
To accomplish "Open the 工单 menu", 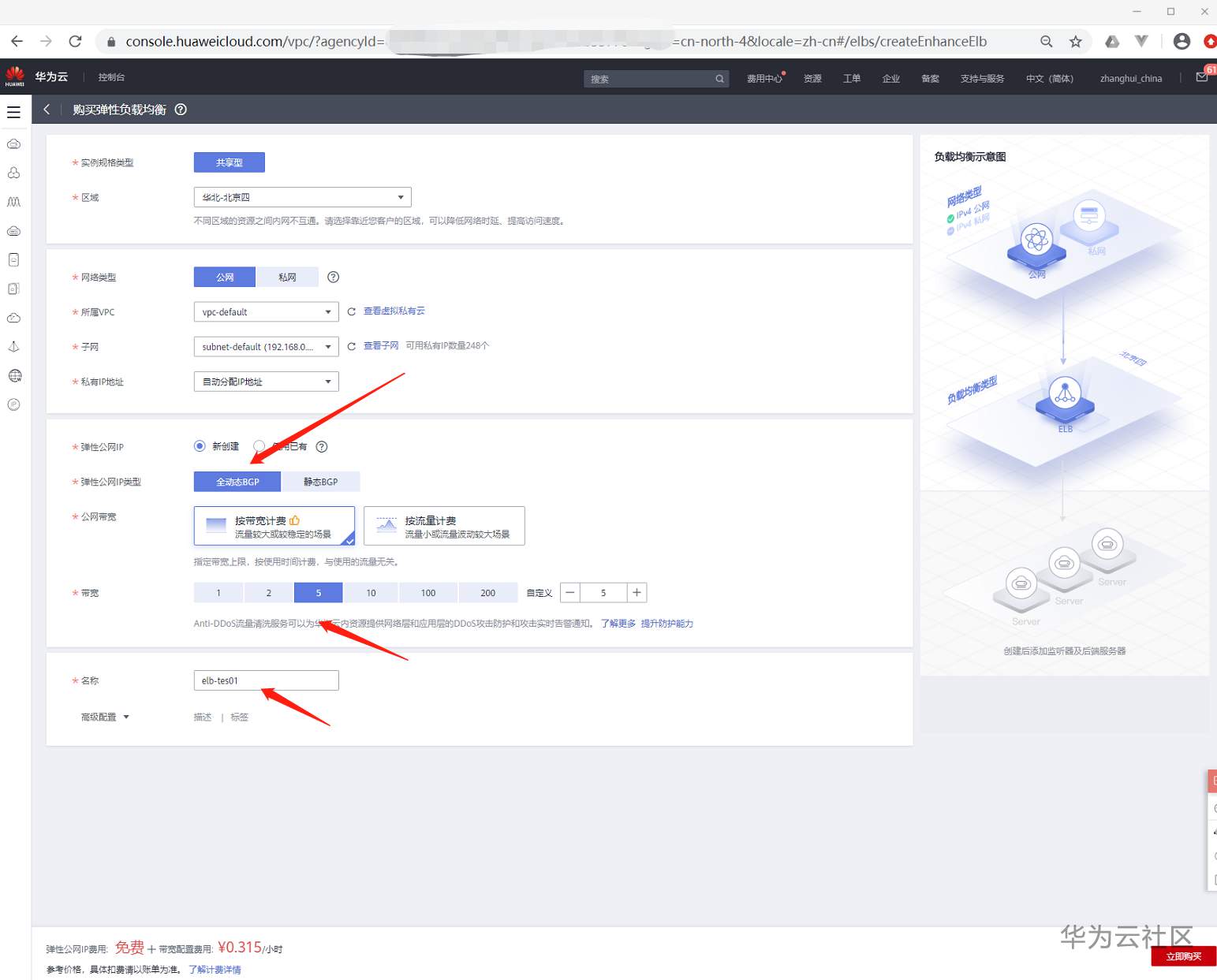I will tap(852, 78).
